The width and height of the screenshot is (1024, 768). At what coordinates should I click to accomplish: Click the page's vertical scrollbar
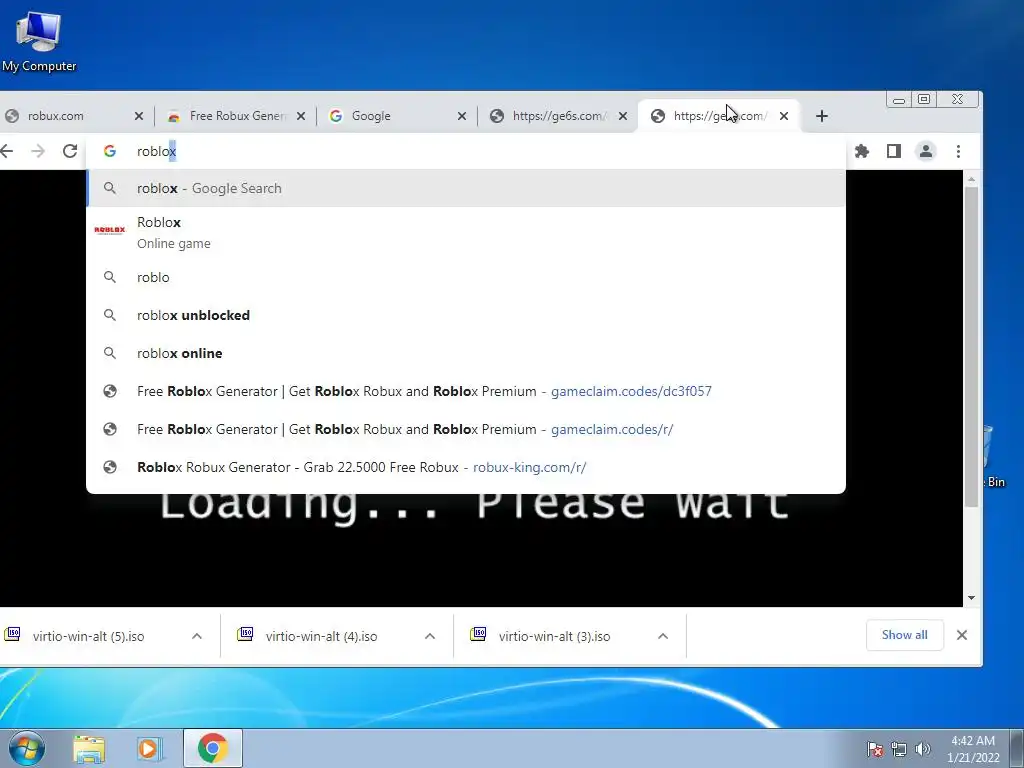click(971, 346)
